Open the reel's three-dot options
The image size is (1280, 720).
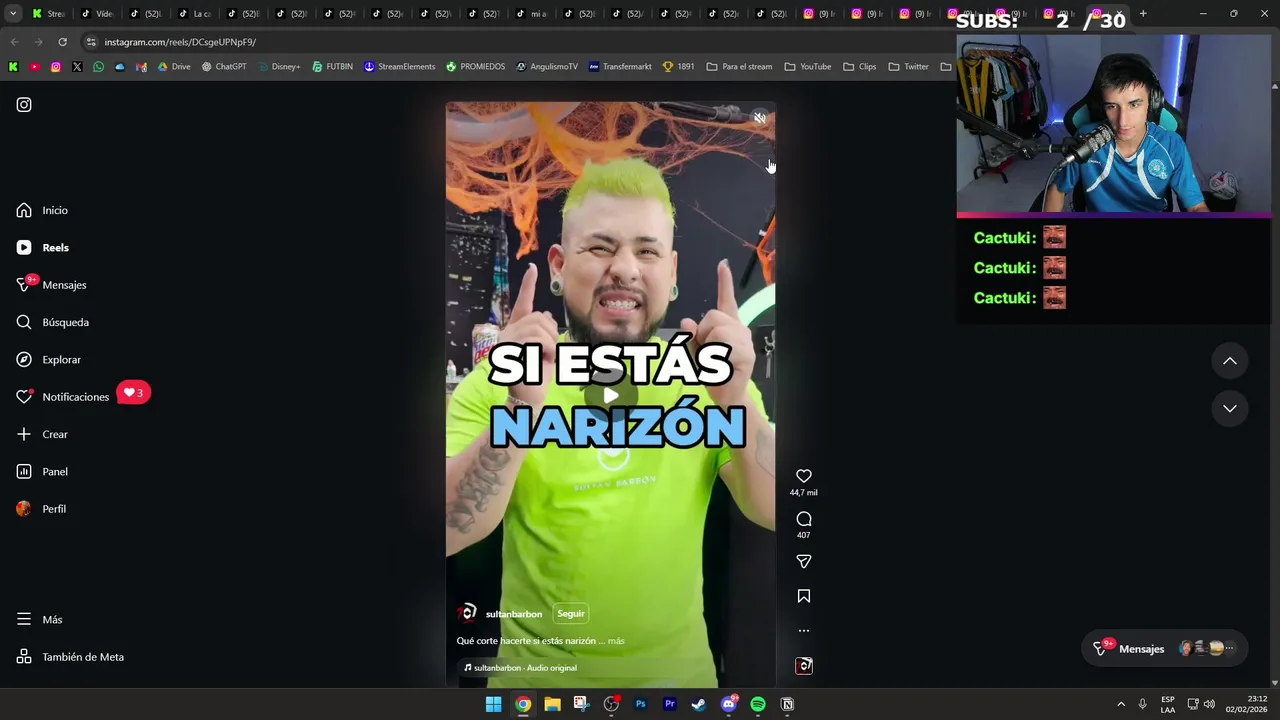tap(804, 631)
